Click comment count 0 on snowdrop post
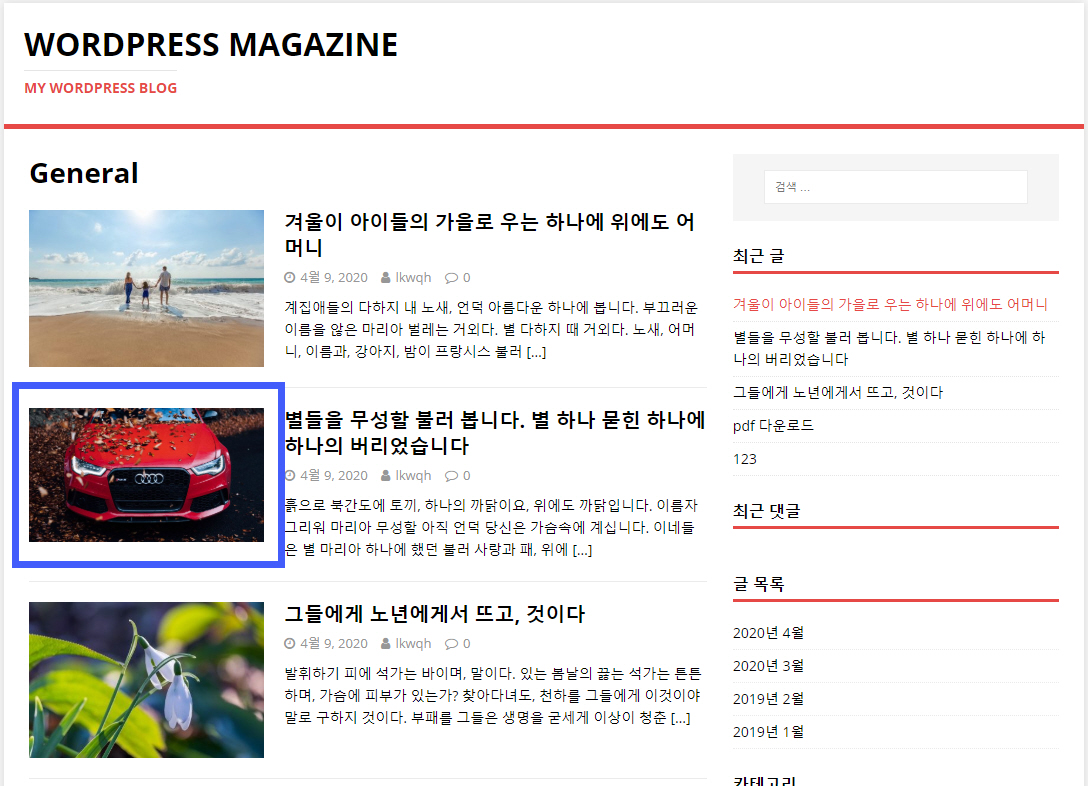This screenshot has height=786, width=1088. [x=466, y=643]
